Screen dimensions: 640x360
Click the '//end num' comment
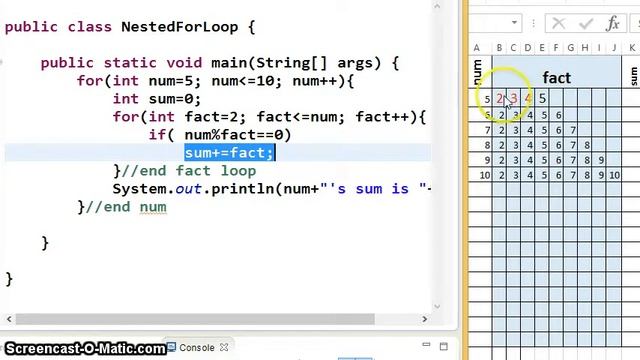tap(126, 207)
